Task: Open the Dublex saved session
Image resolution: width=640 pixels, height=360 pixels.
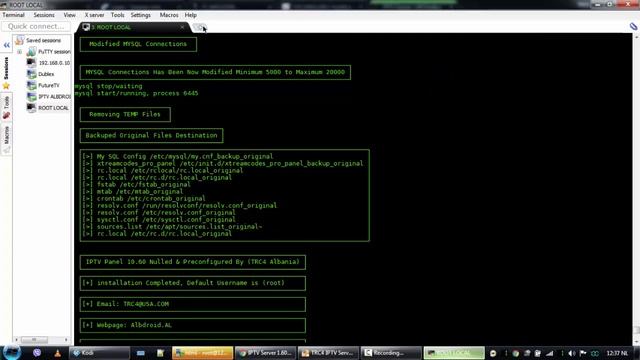Action: 40,74
